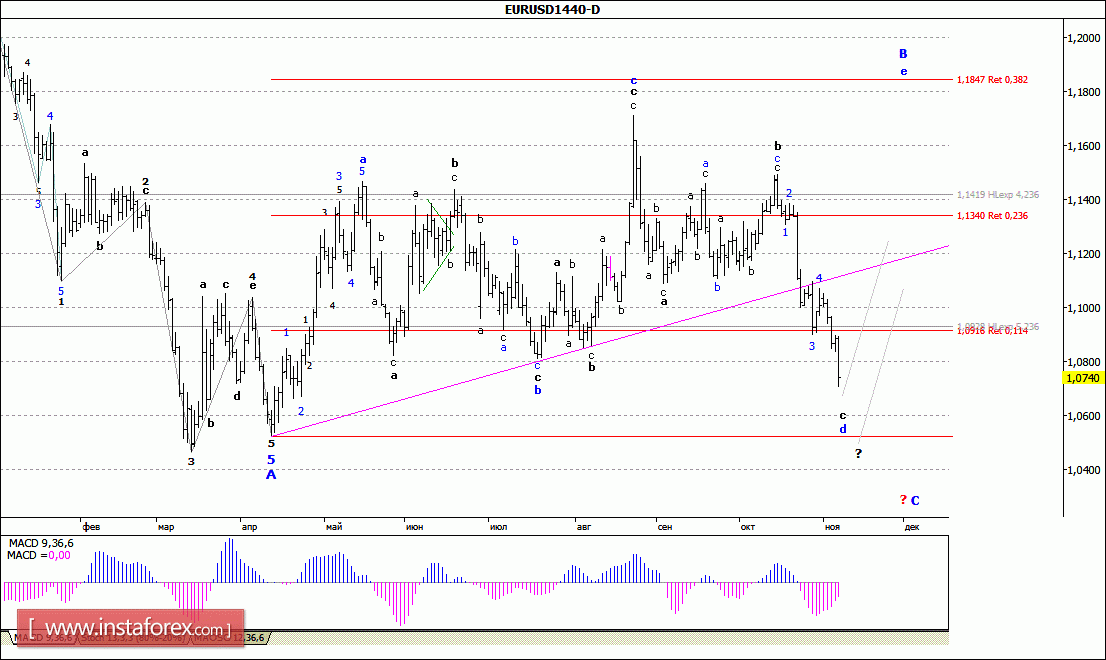1106x660 pixels.
Task: Select the 1,1847 Ret 0,382 level label
Action: point(992,79)
